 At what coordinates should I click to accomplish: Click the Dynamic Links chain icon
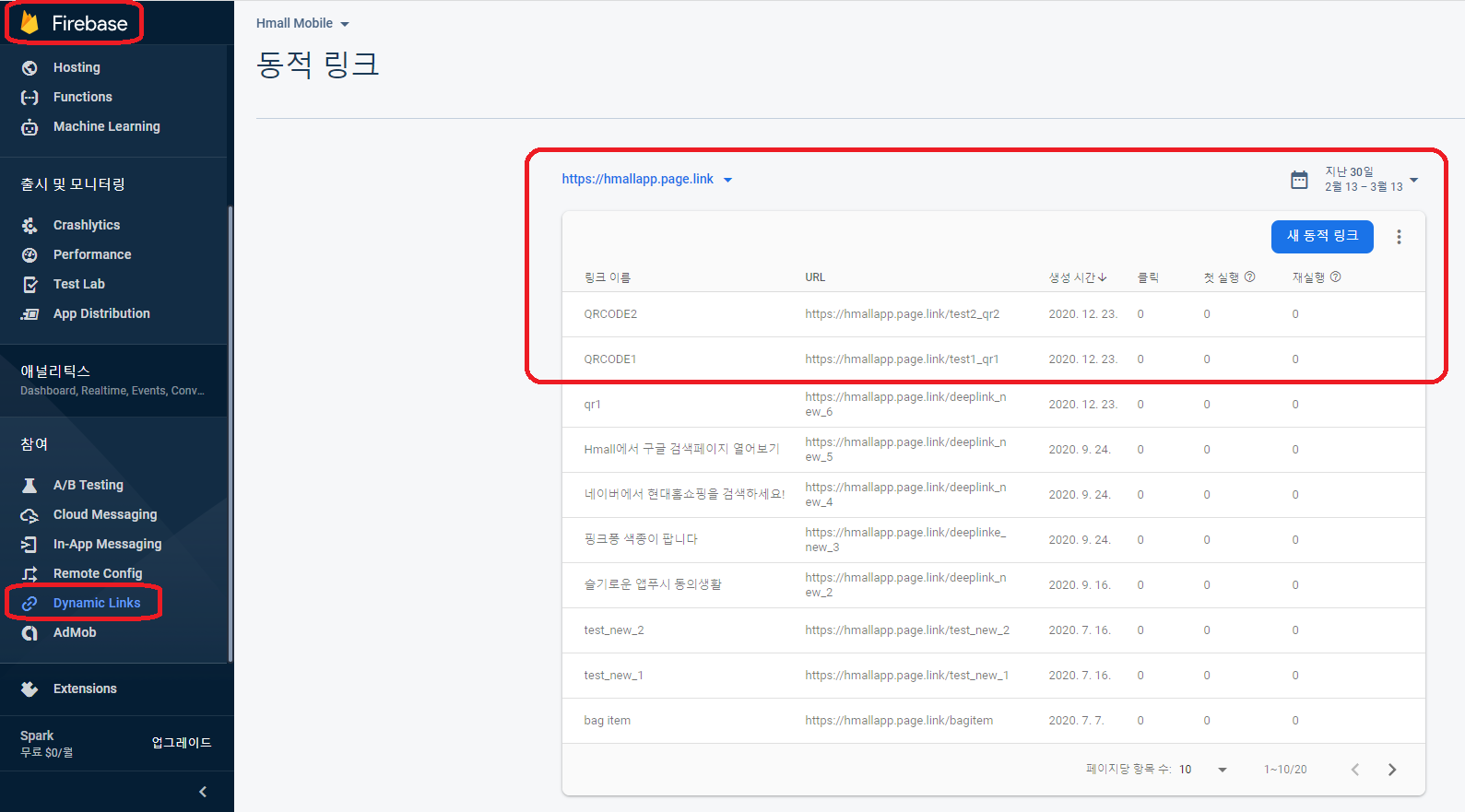pos(30,603)
